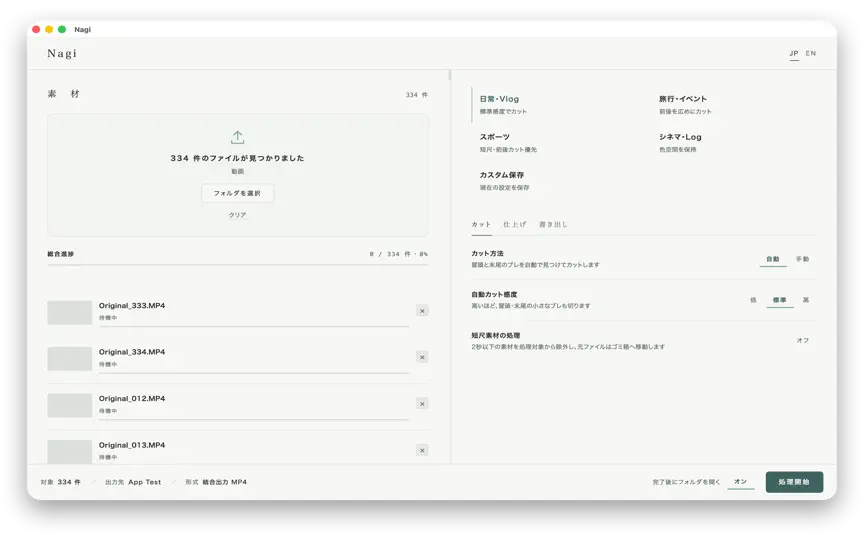Screen dimensions: 864x540
Task: Switch to the 書き出し tab
Action: tap(553, 225)
